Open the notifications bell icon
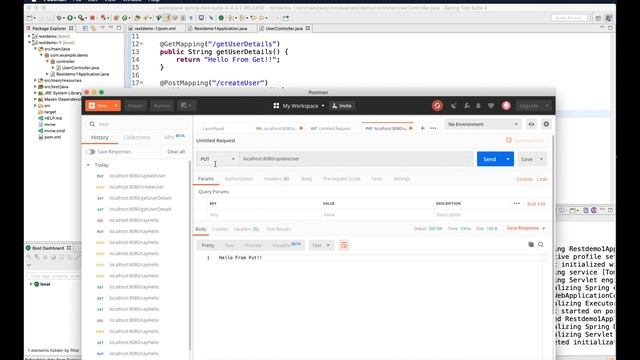This screenshot has width=640, height=360. click(x=478, y=106)
